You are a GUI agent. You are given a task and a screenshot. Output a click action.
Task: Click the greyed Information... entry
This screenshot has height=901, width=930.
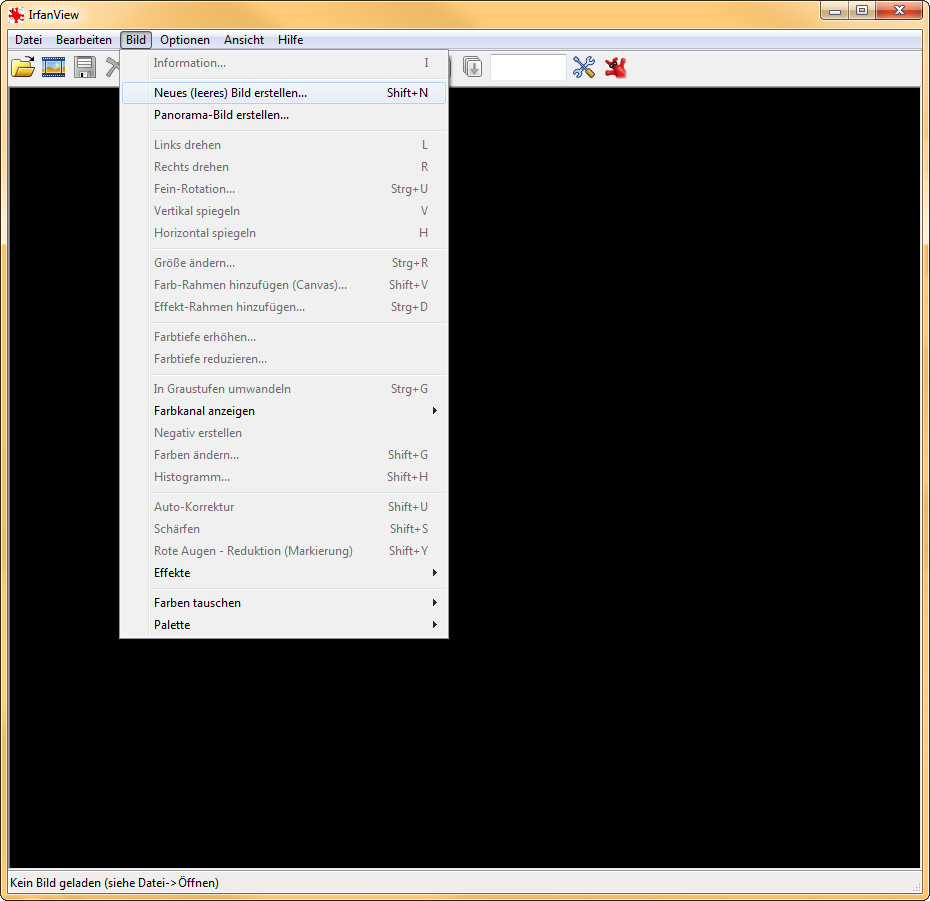284,63
